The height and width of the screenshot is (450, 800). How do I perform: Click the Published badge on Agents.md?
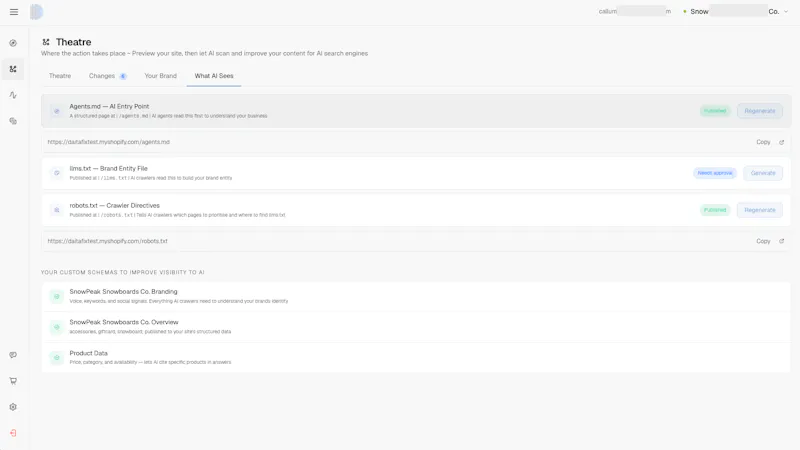(715, 111)
